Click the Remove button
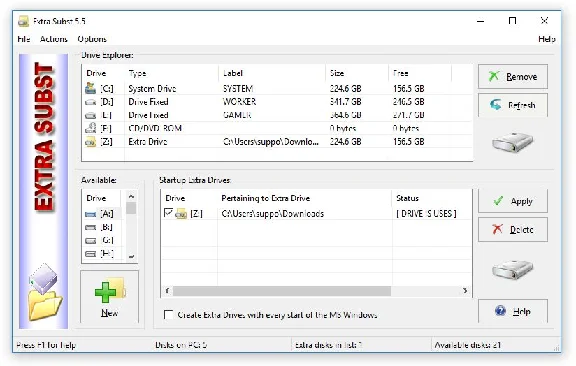 tap(513, 76)
